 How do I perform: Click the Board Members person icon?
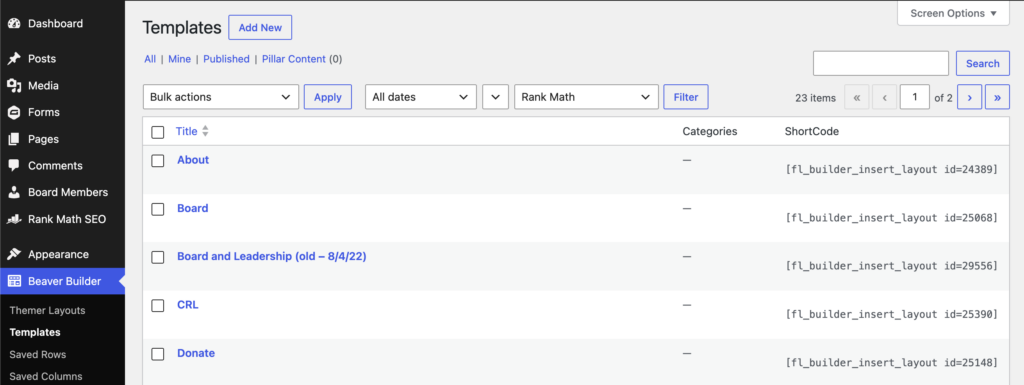[14, 192]
